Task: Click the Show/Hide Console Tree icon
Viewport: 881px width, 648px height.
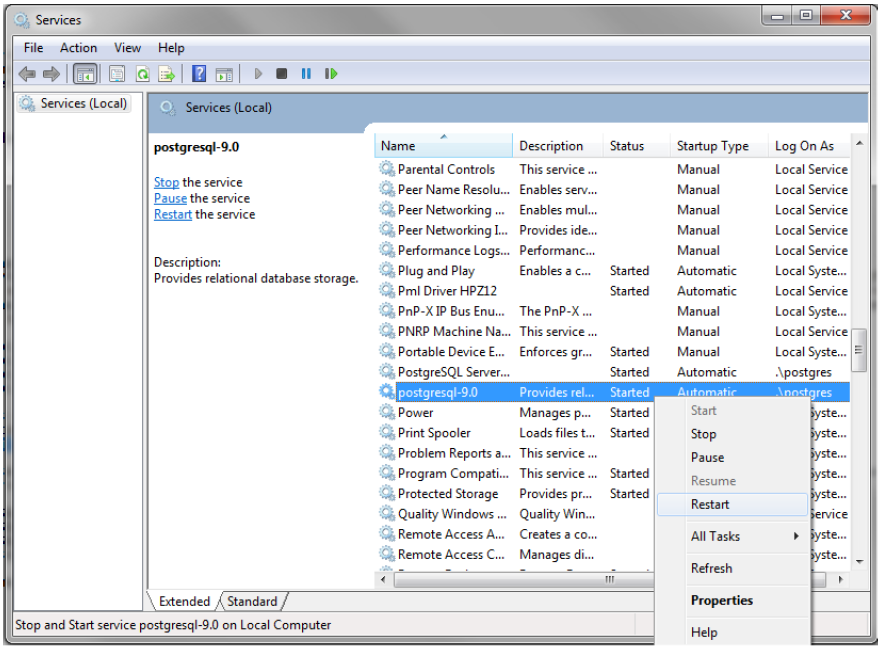Action: pyautogui.click(x=85, y=74)
